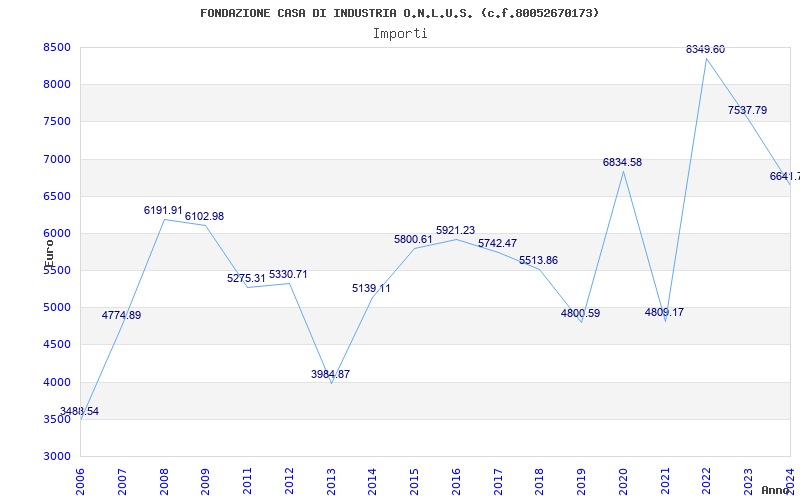The height and width of the screenshot is (500, 800).
Task: Click y-axis tick 6500
Action: (57, 196)
